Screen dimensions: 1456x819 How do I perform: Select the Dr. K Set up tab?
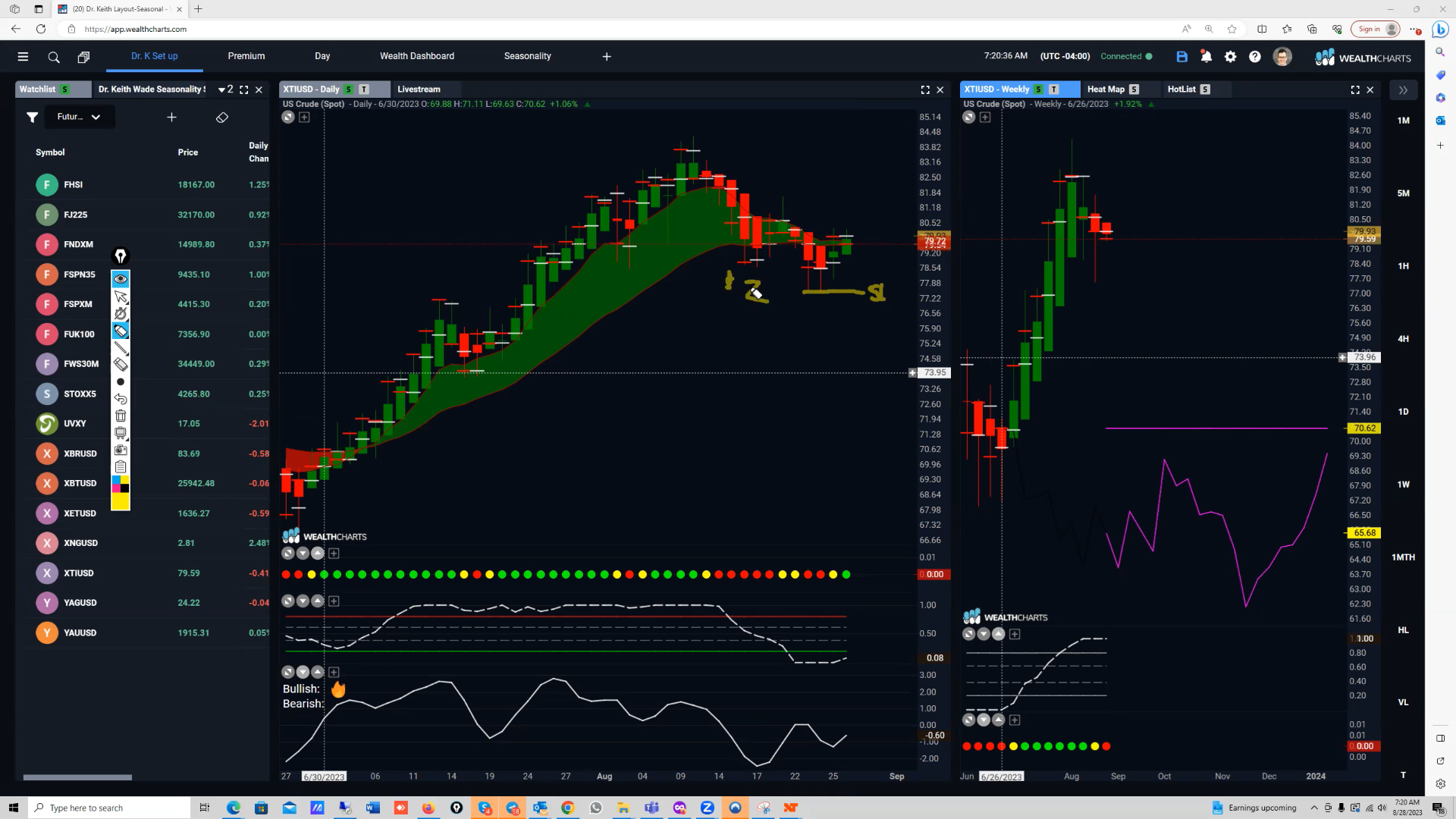(155, 56)
